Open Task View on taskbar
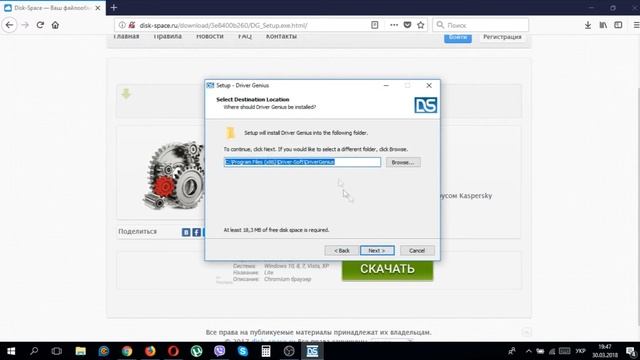640x360 pixels. [57, 351]
